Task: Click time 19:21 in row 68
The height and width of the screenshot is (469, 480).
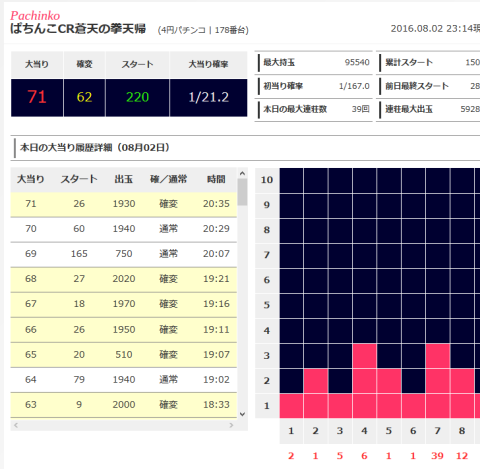Action: [x=216, y=279]
